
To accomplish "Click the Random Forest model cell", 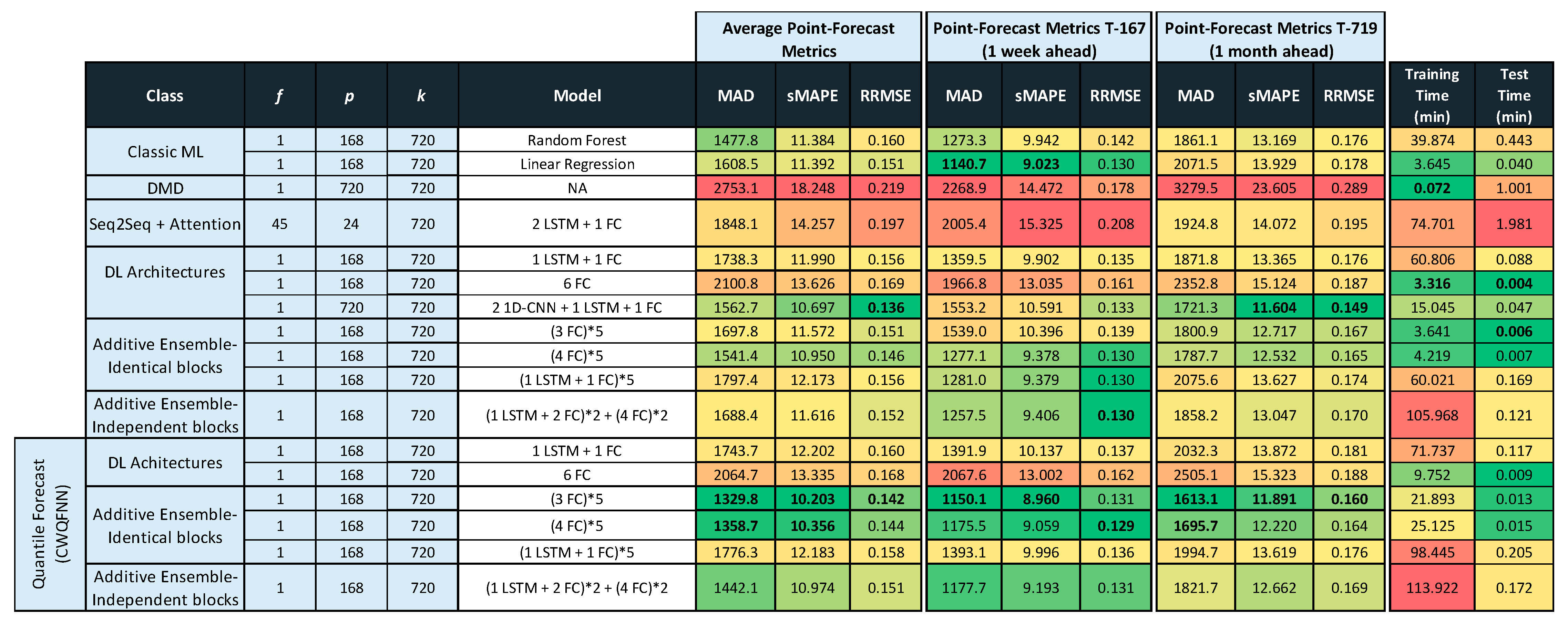I will [576, 140].
